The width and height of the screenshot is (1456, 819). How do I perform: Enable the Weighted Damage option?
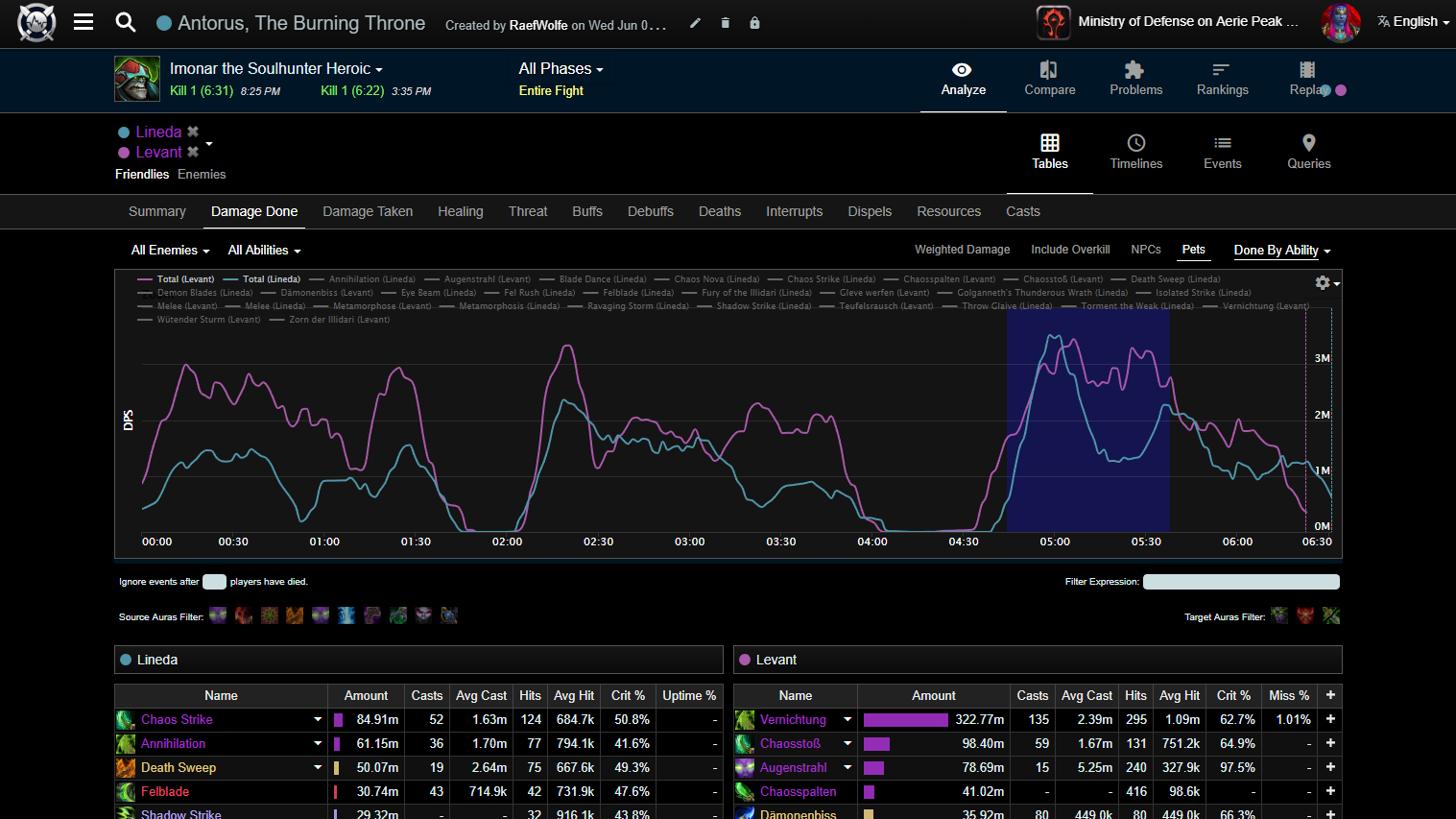(x=962, y=250)
